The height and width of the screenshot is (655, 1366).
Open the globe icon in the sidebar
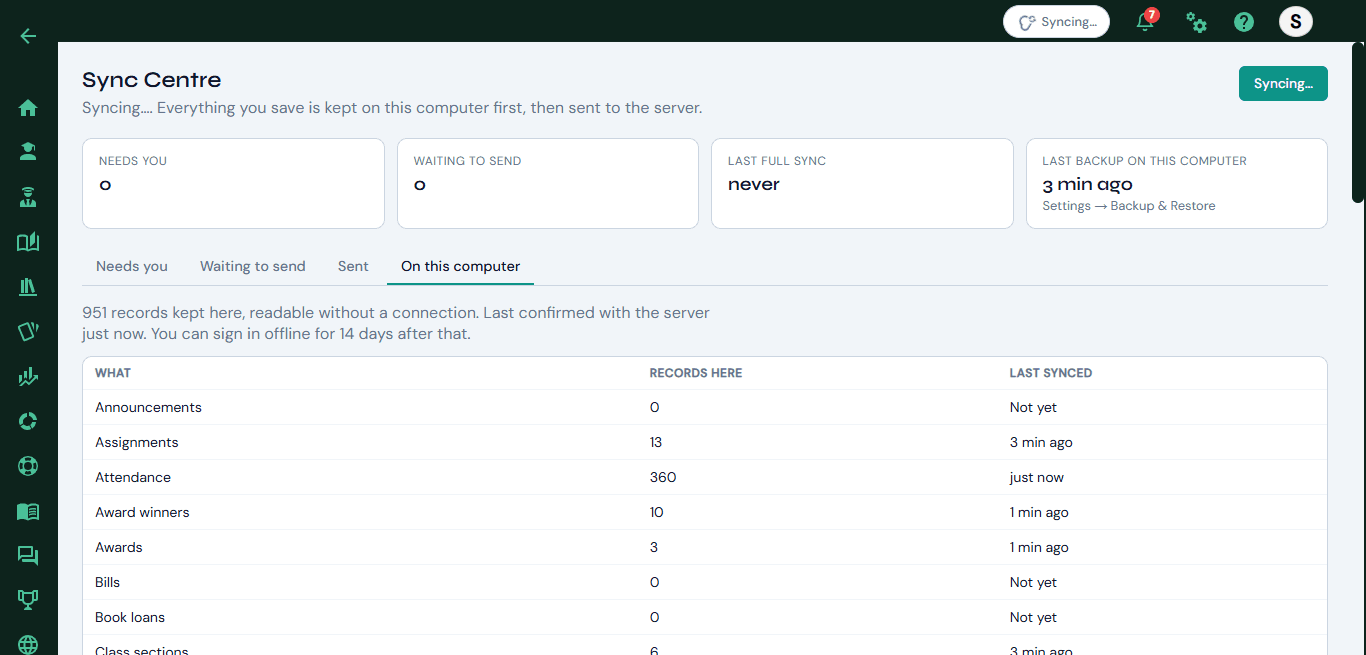[28, 645]
